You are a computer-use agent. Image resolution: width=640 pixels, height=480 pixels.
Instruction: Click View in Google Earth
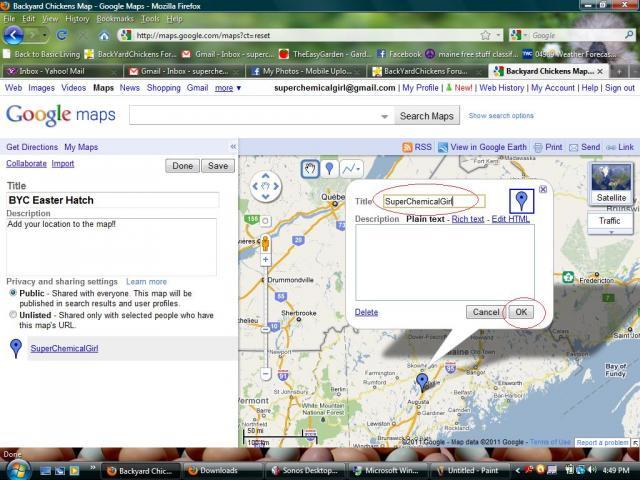coord(488,147)
